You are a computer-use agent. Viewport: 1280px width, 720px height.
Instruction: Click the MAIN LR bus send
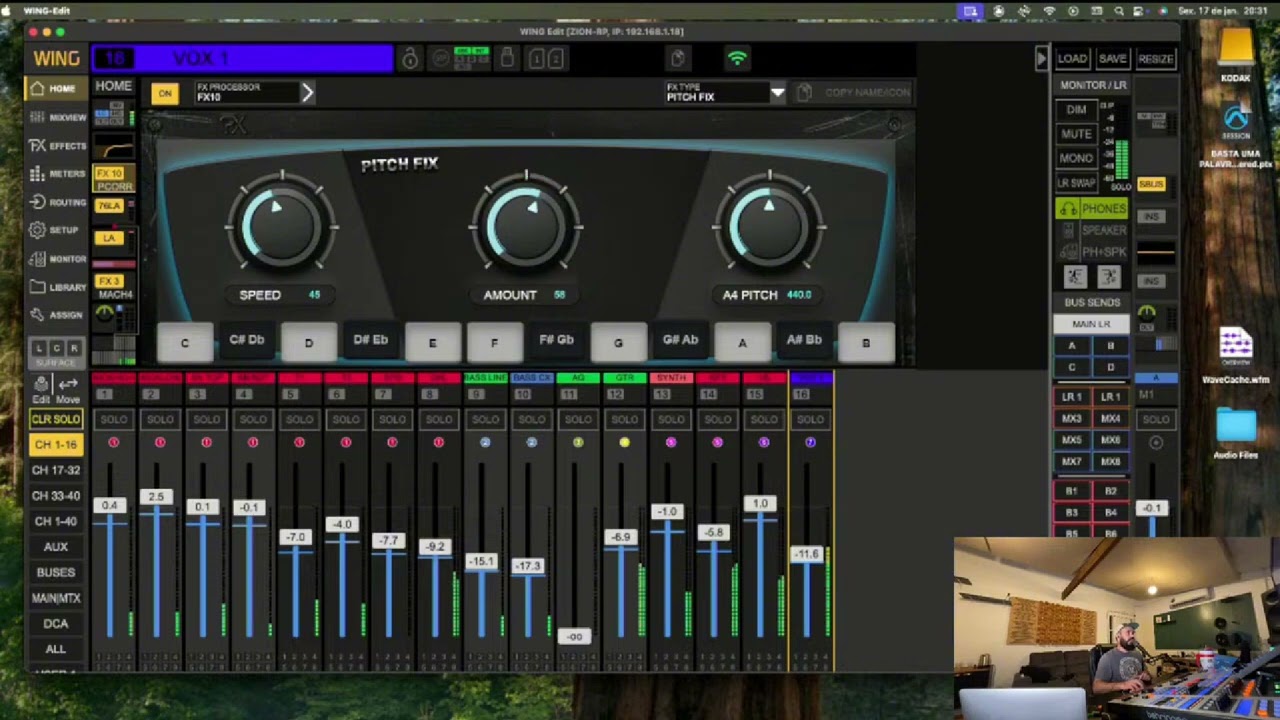pos(1091,324)
